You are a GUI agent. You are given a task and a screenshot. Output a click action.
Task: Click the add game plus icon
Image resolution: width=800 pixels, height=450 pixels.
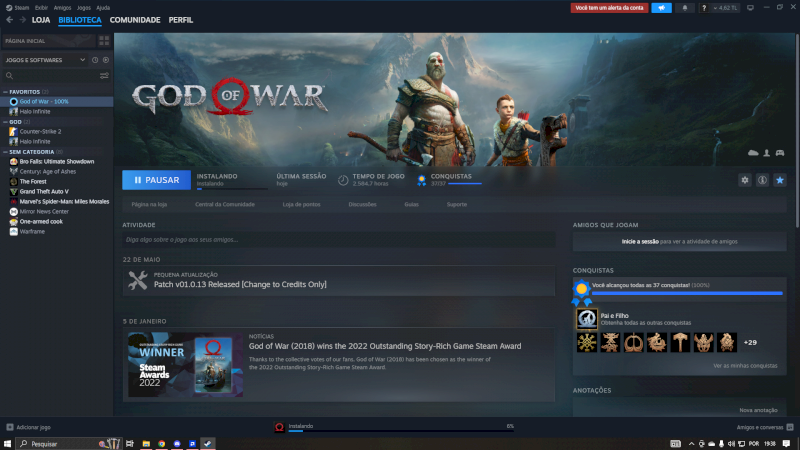point(10,427)
